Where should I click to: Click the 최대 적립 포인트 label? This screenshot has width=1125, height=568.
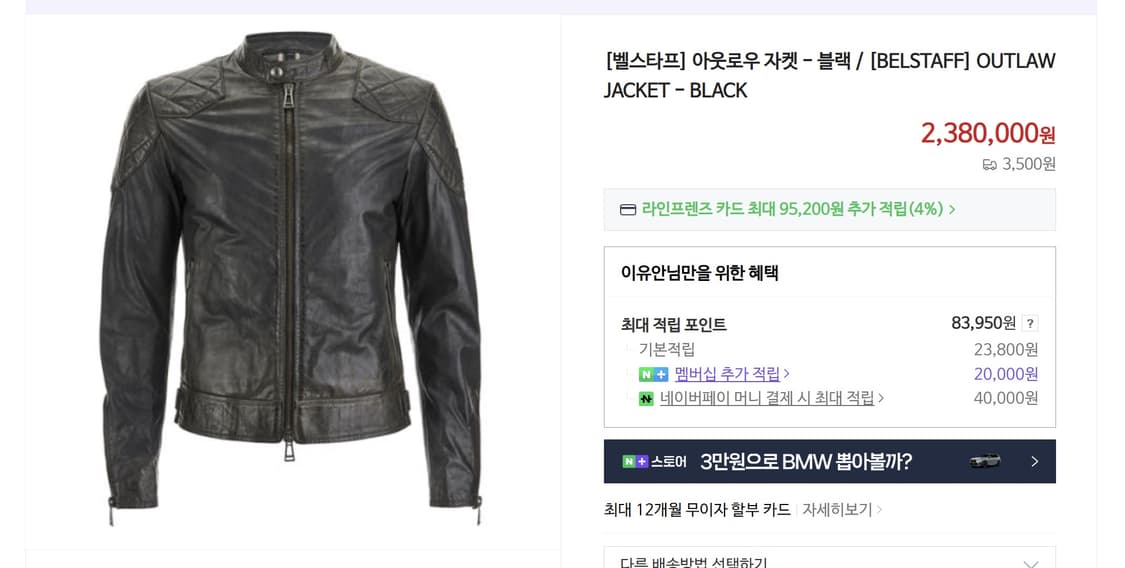click(x=674, y=325)
